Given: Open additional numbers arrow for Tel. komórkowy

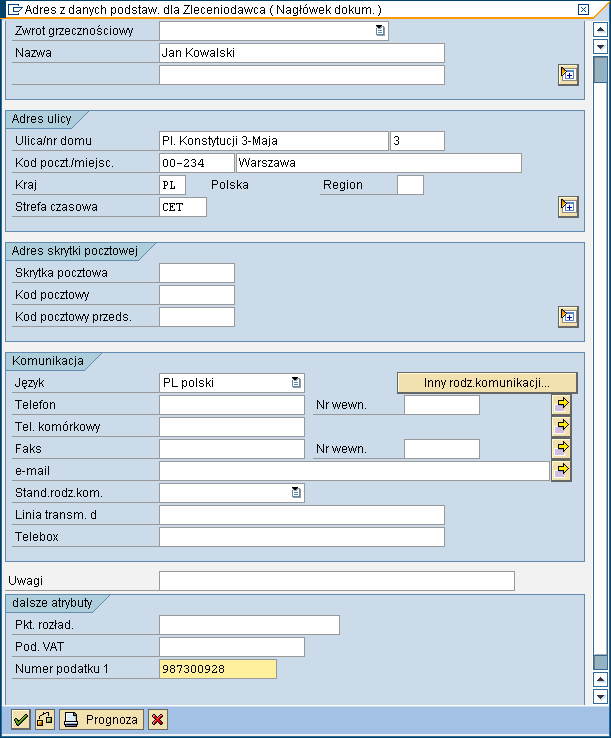Looking at the screenshot, I should click(x=561, y=427).
